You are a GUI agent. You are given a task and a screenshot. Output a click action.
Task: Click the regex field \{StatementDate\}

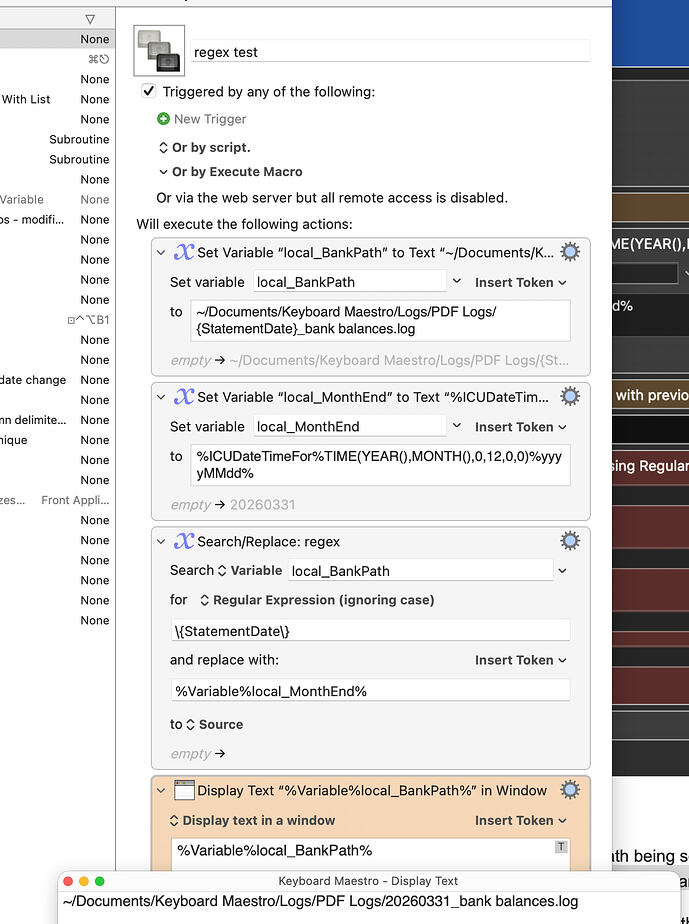point(371,631)
